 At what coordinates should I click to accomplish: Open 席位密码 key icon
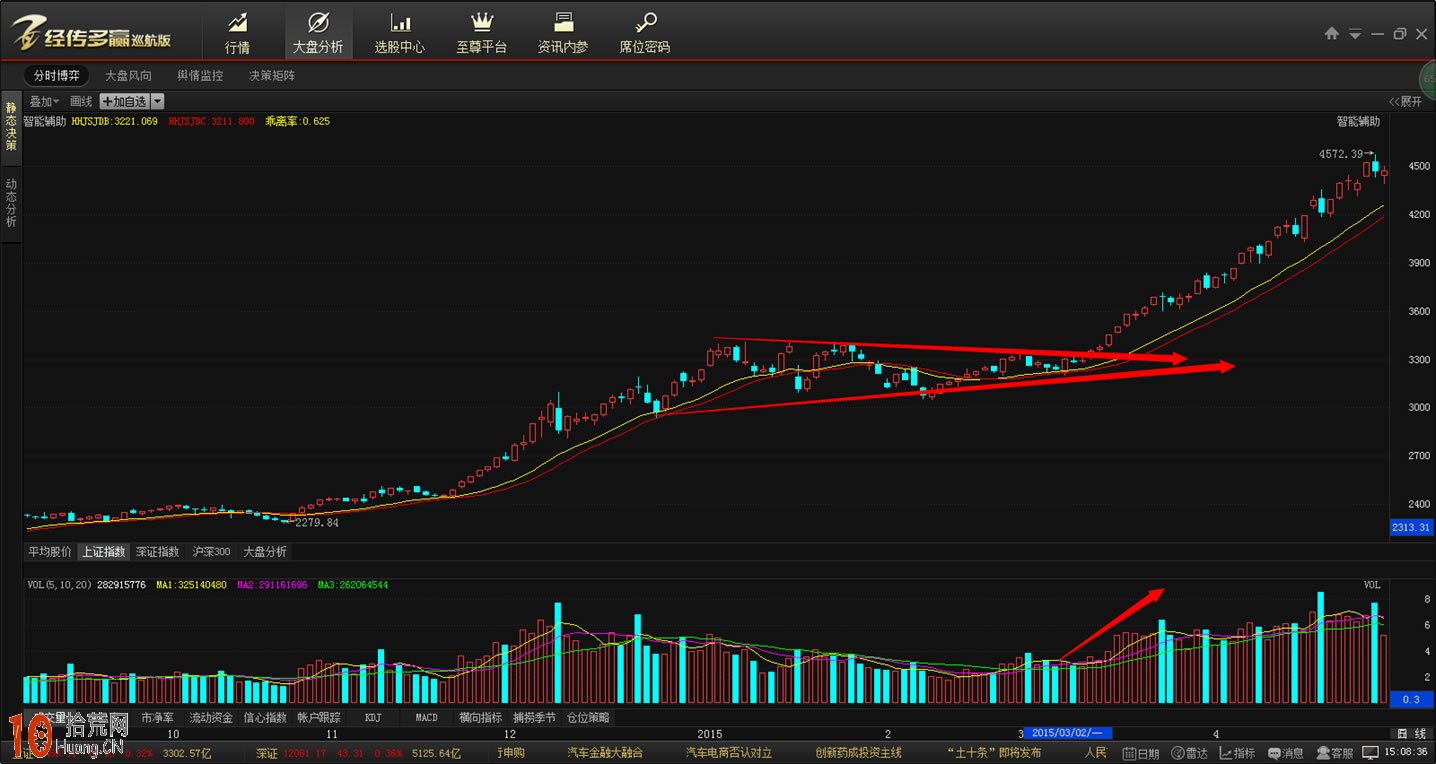click(x=645, y=32)
